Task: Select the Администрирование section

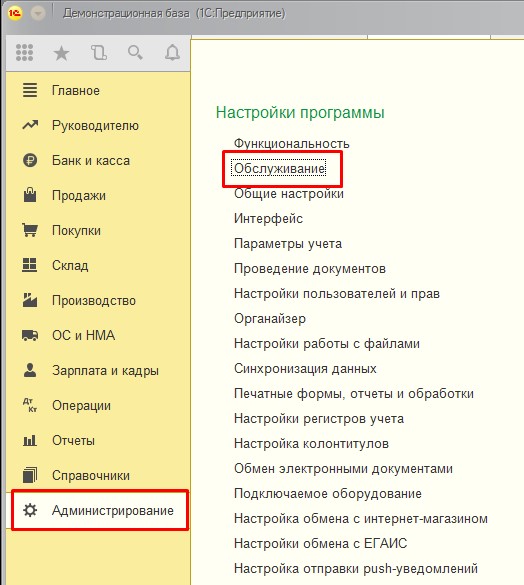Action: [x=113, y=511]
